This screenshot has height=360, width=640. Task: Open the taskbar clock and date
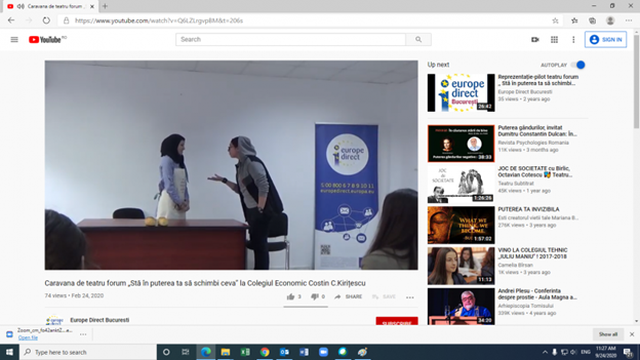click(606, 352)
